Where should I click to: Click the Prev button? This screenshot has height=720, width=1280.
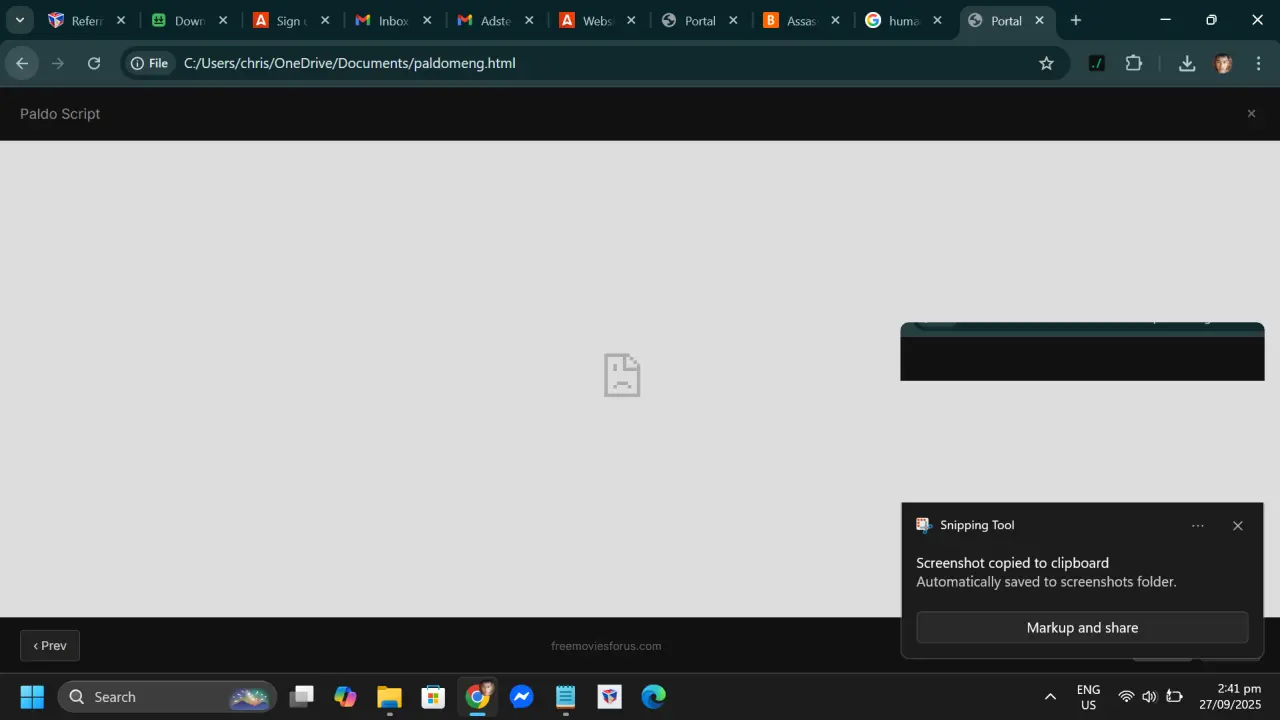click(50, 646)
